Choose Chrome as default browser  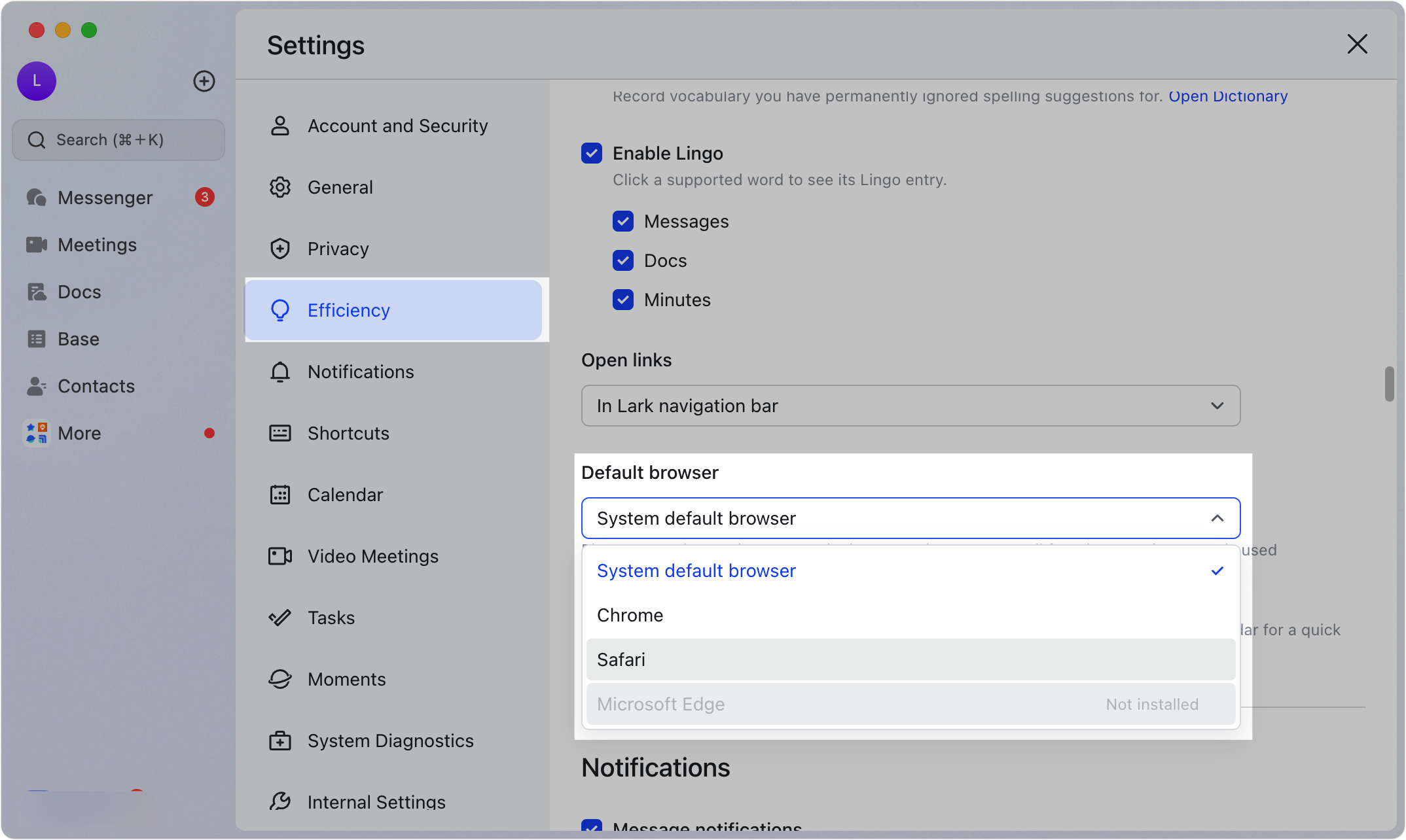click(629, 614)
